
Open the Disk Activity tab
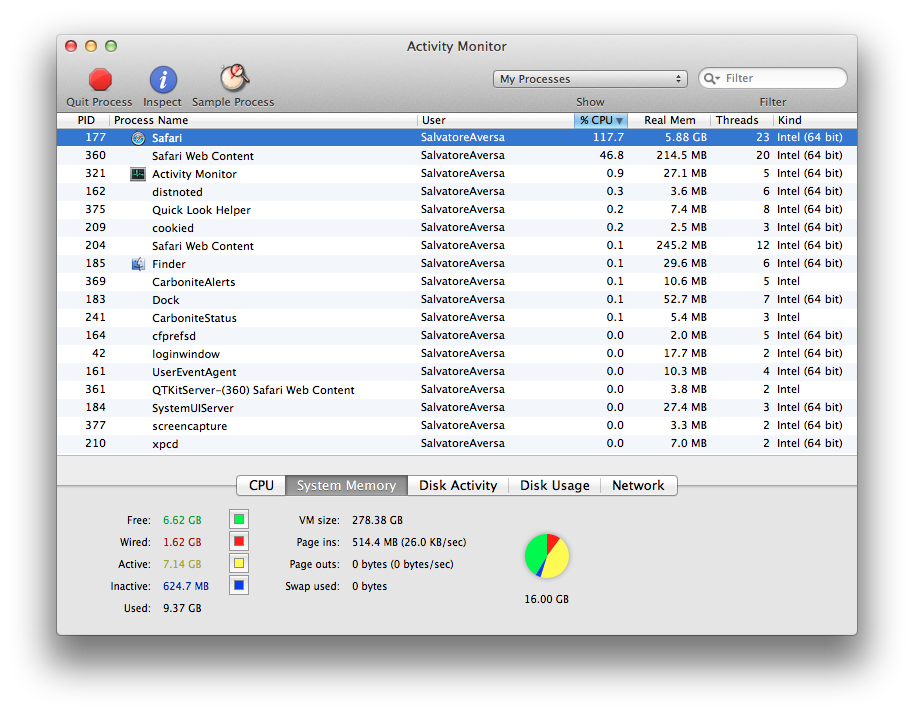pyautogui.click(x=458, y=486)
